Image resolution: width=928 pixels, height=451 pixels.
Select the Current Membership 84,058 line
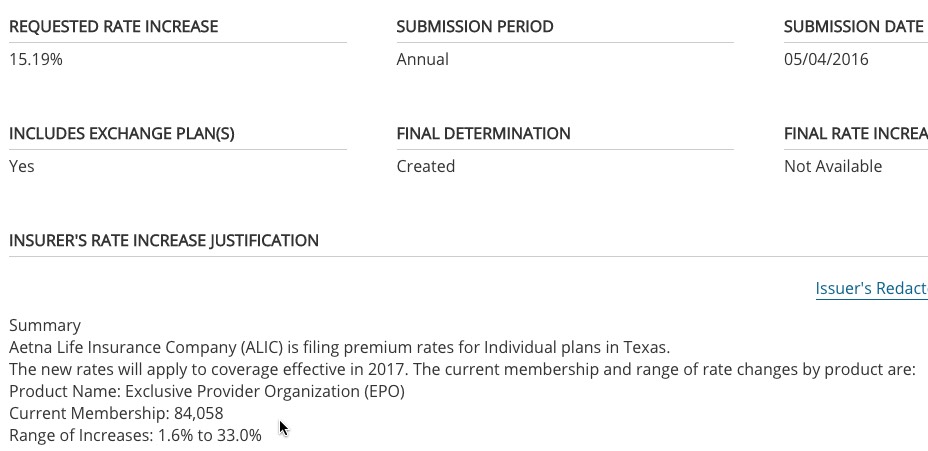click(116, 414)
